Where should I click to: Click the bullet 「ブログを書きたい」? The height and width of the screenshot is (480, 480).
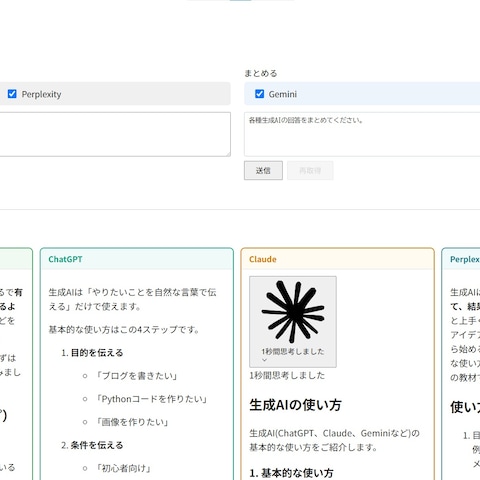coord(136,376)
